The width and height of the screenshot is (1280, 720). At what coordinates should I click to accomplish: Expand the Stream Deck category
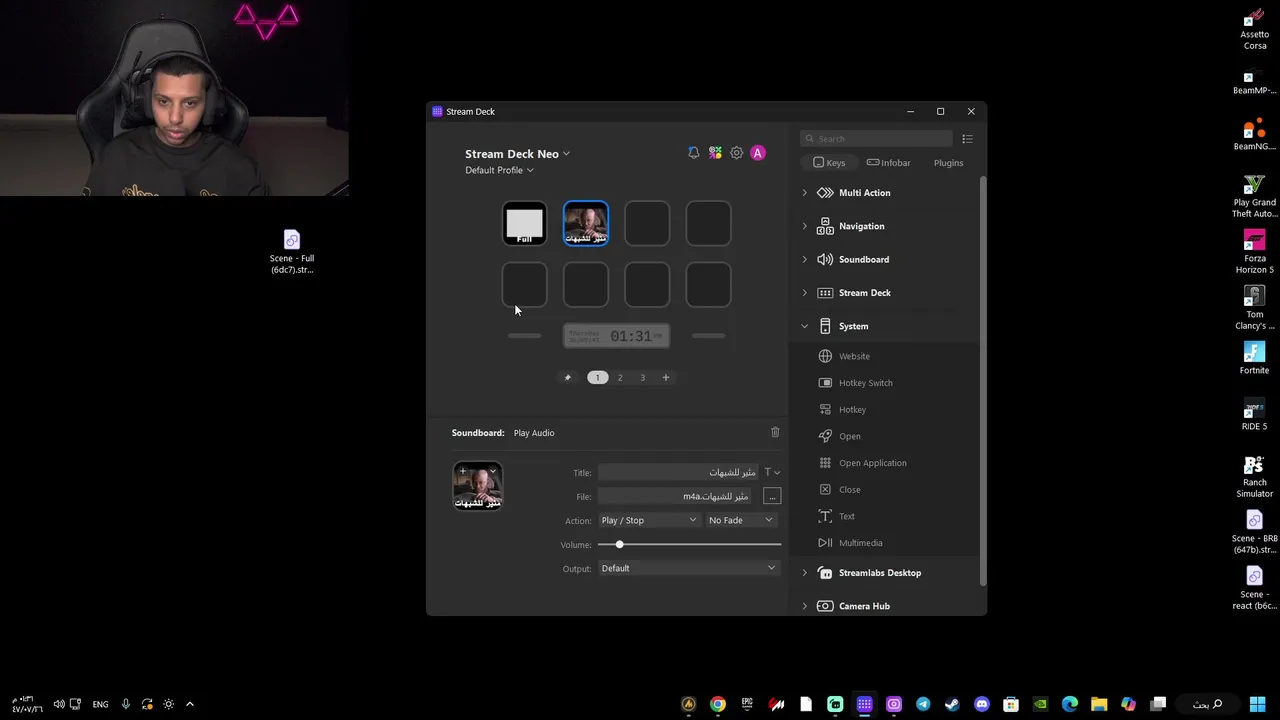[x=805, y=293]
